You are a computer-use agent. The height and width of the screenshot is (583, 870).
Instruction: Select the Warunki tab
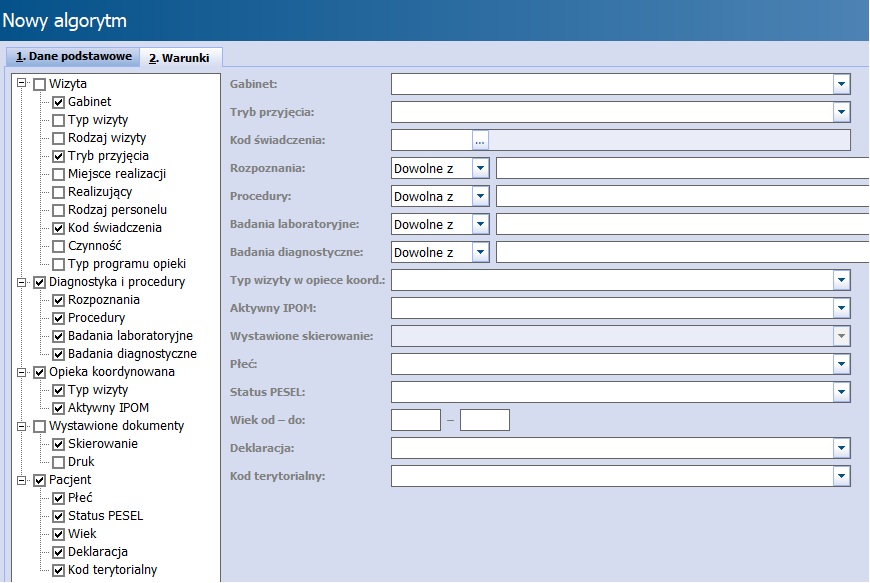click(x=181, y=58)
